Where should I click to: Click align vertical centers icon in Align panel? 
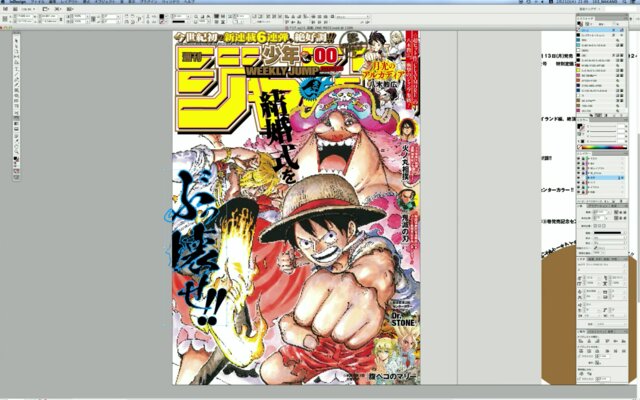tap(616, 341)
